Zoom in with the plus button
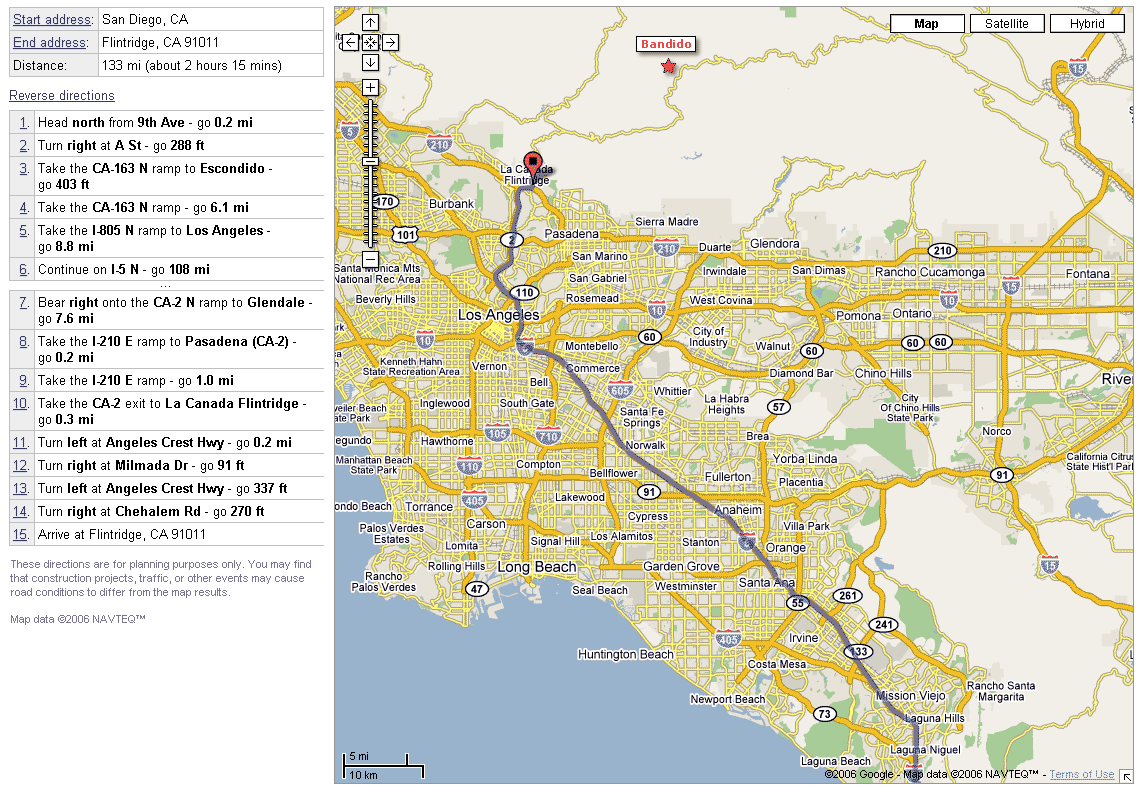 (370, 88)
